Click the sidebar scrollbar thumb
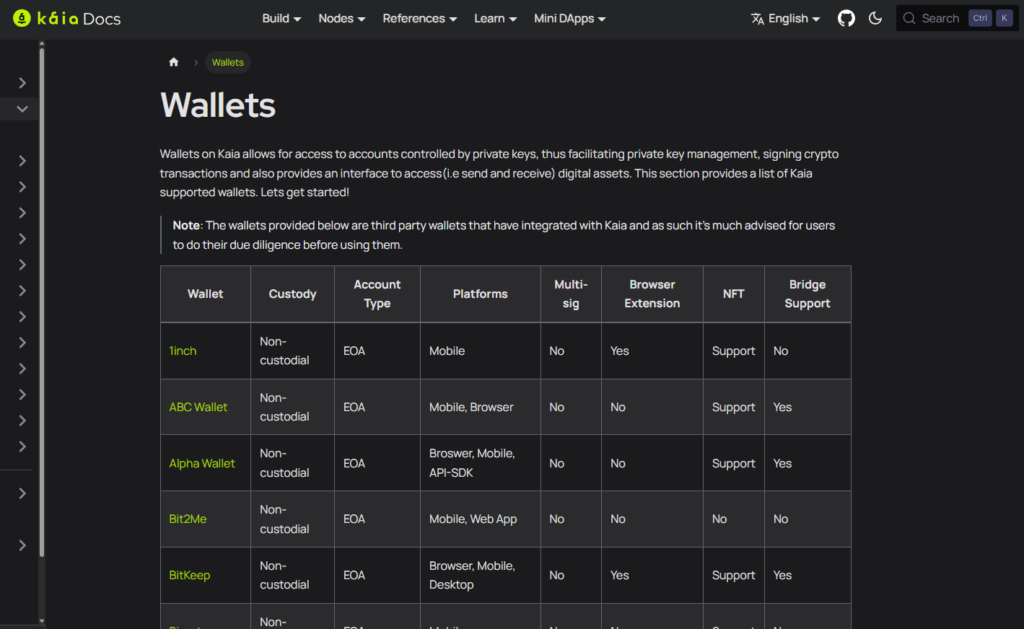Screen dimensions: 1024x629 click(42, 300)
